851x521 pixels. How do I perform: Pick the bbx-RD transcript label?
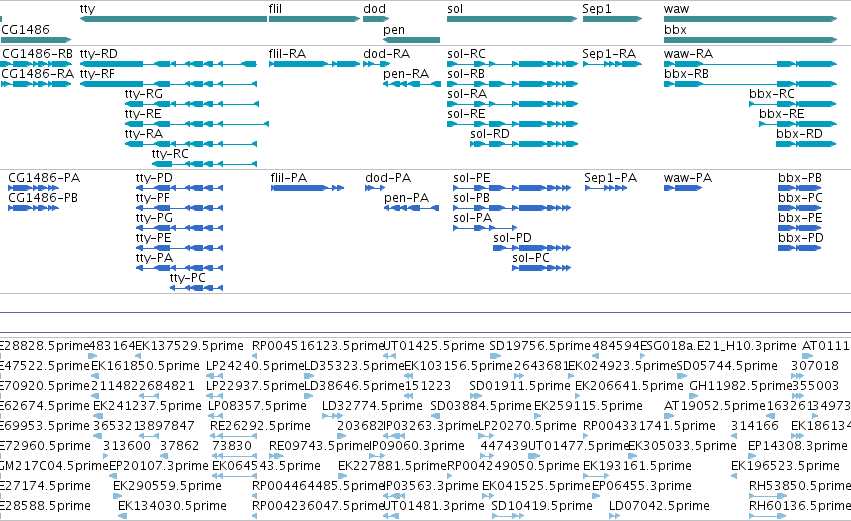[x=799, y=134]
